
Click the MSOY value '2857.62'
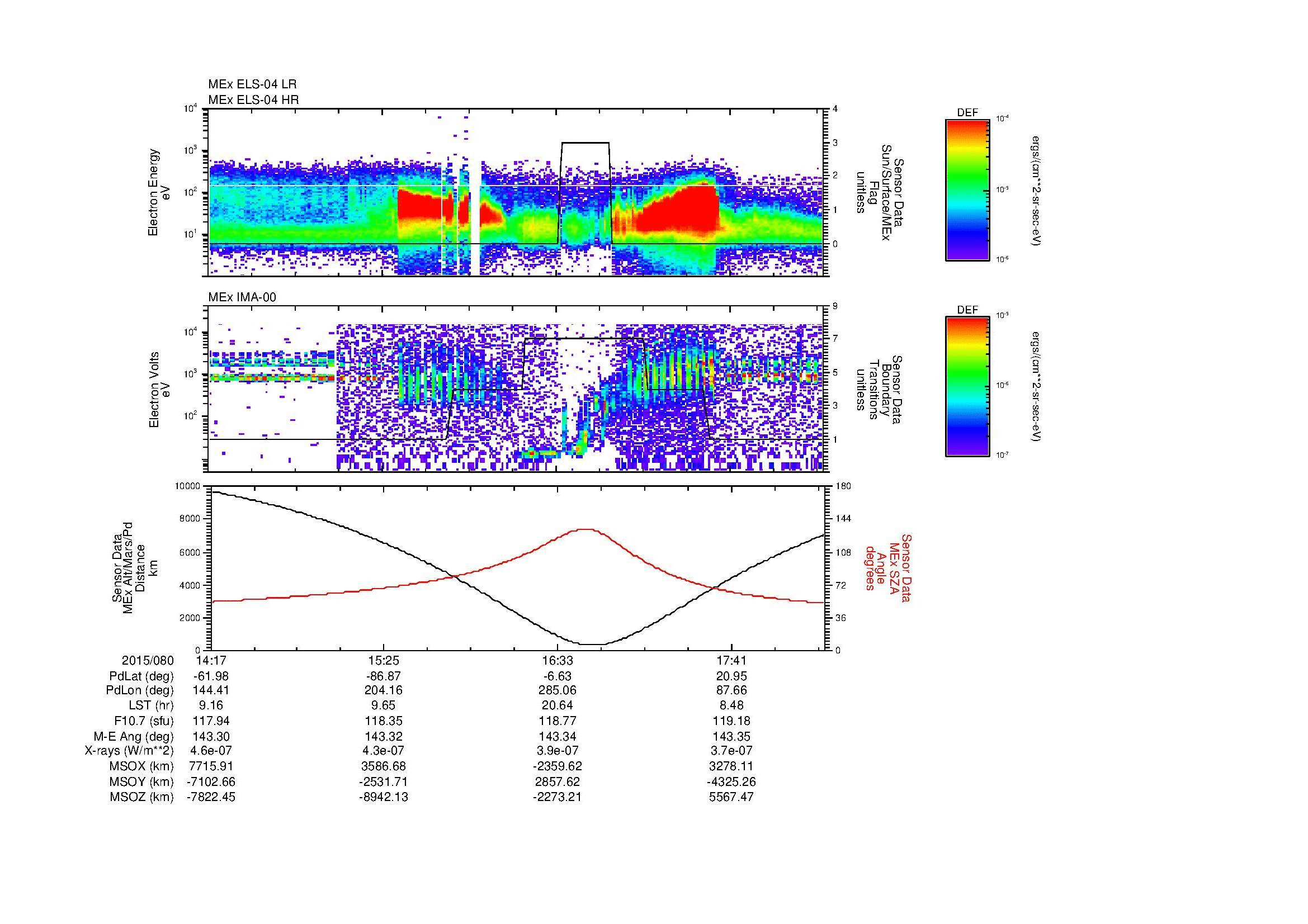point(558,781)
